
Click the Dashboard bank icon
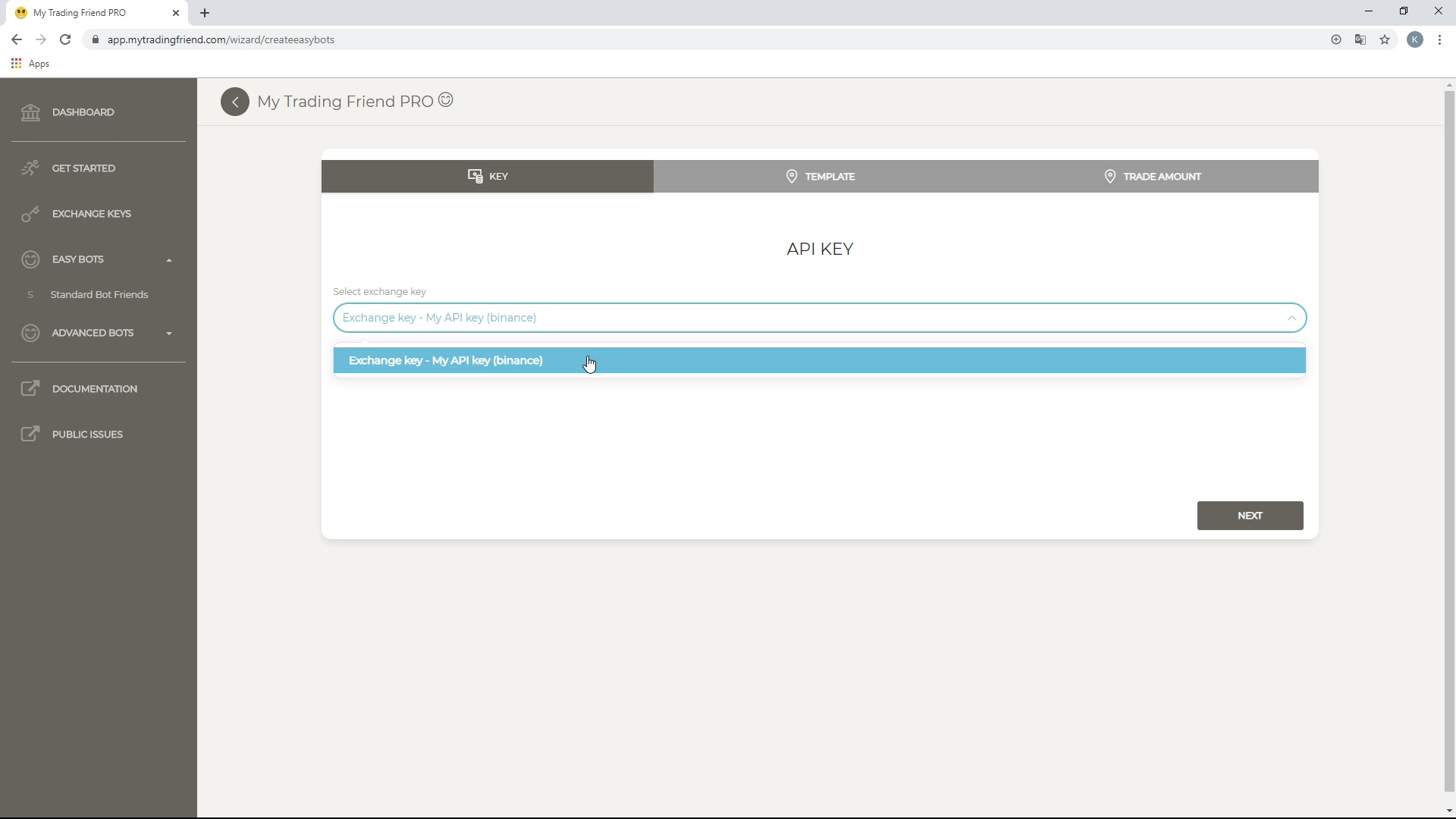click(x=30, y=112)
